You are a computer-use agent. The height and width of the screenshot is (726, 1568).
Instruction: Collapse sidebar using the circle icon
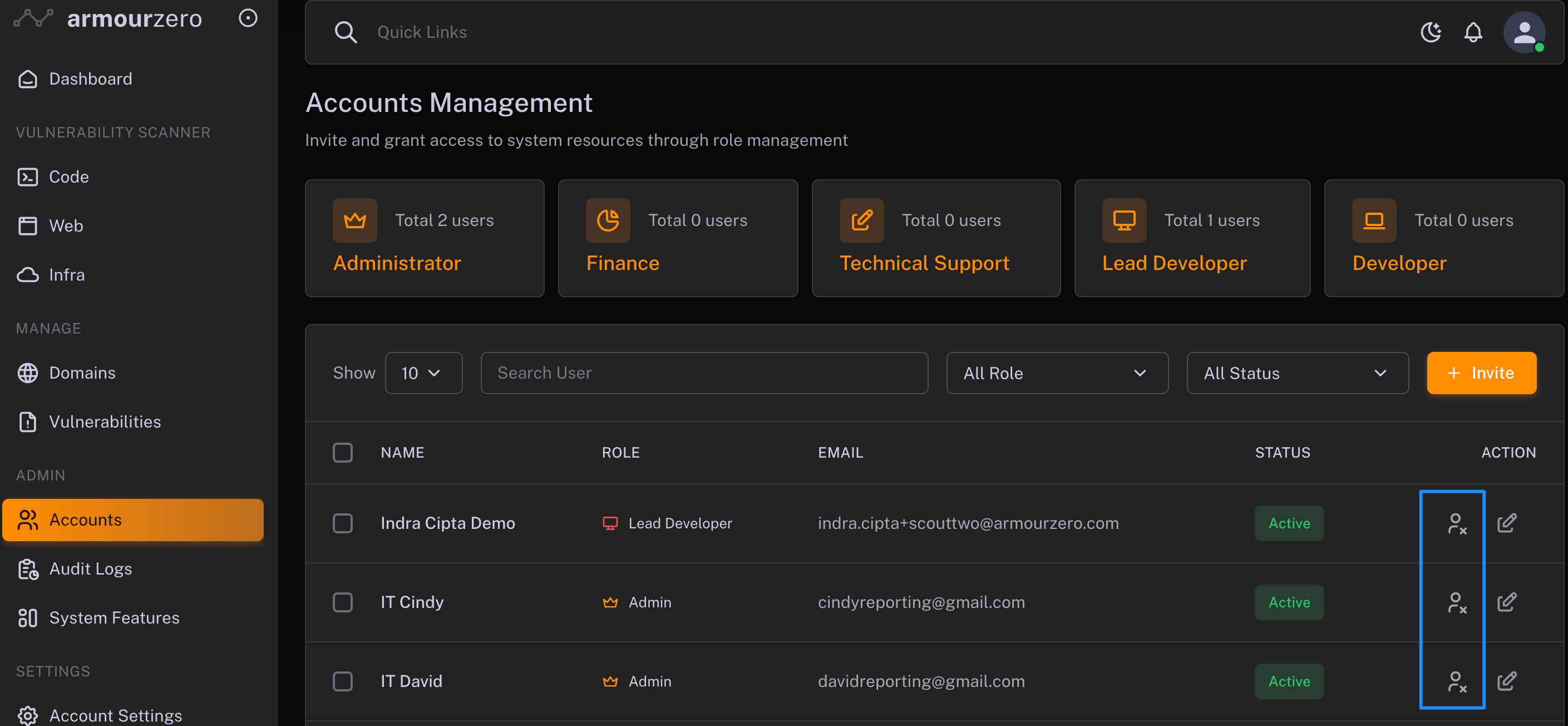click(x=248, y=18)
